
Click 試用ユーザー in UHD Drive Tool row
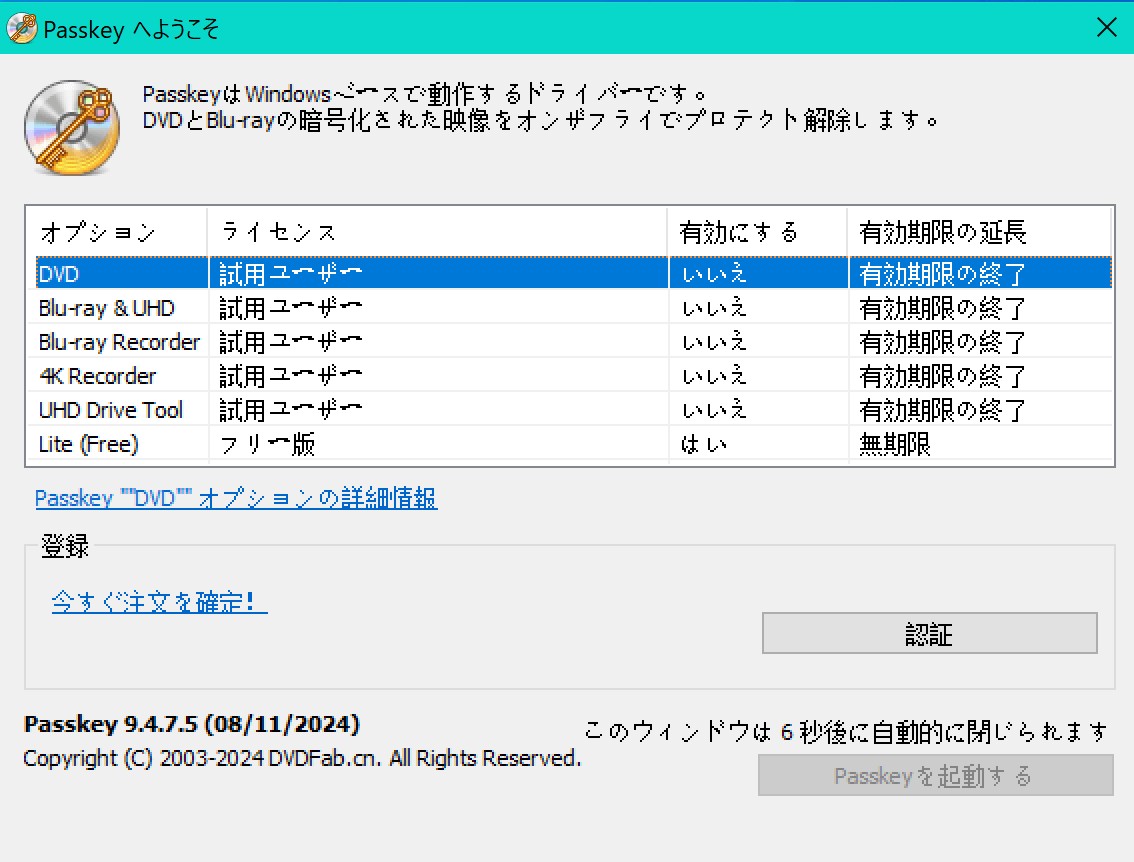291,409
